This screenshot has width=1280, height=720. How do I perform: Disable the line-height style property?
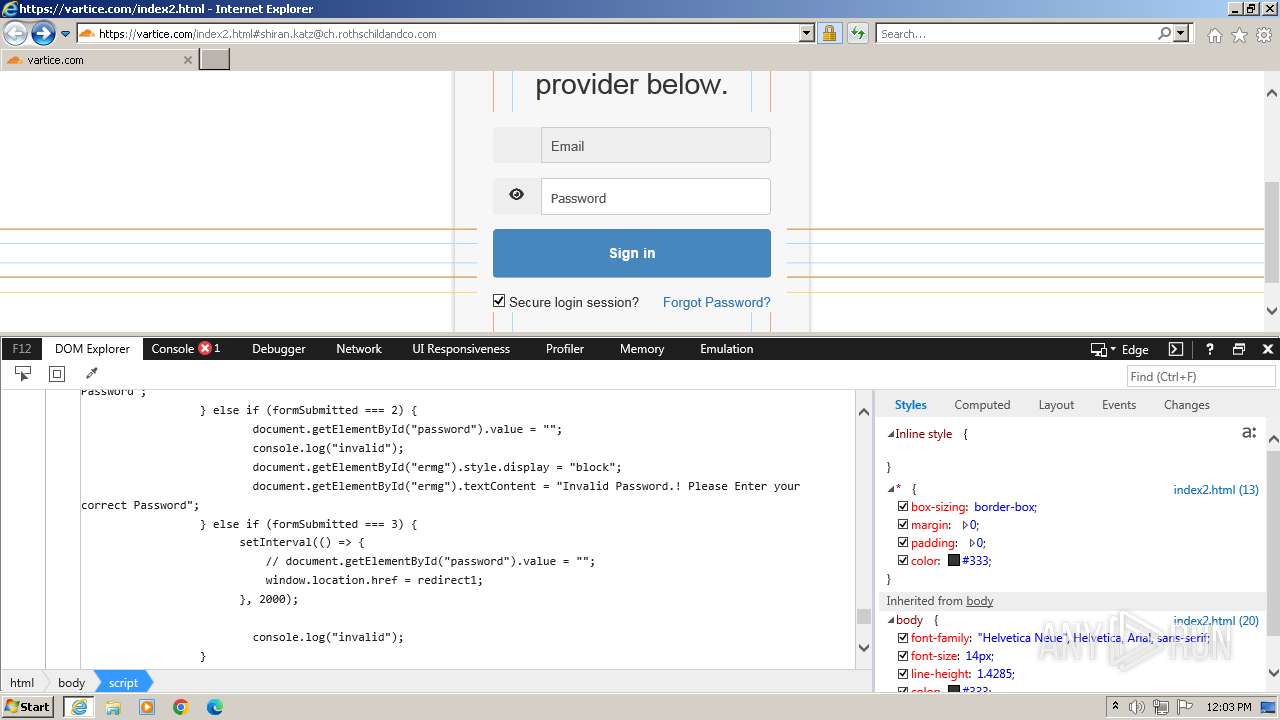point(903,674)
